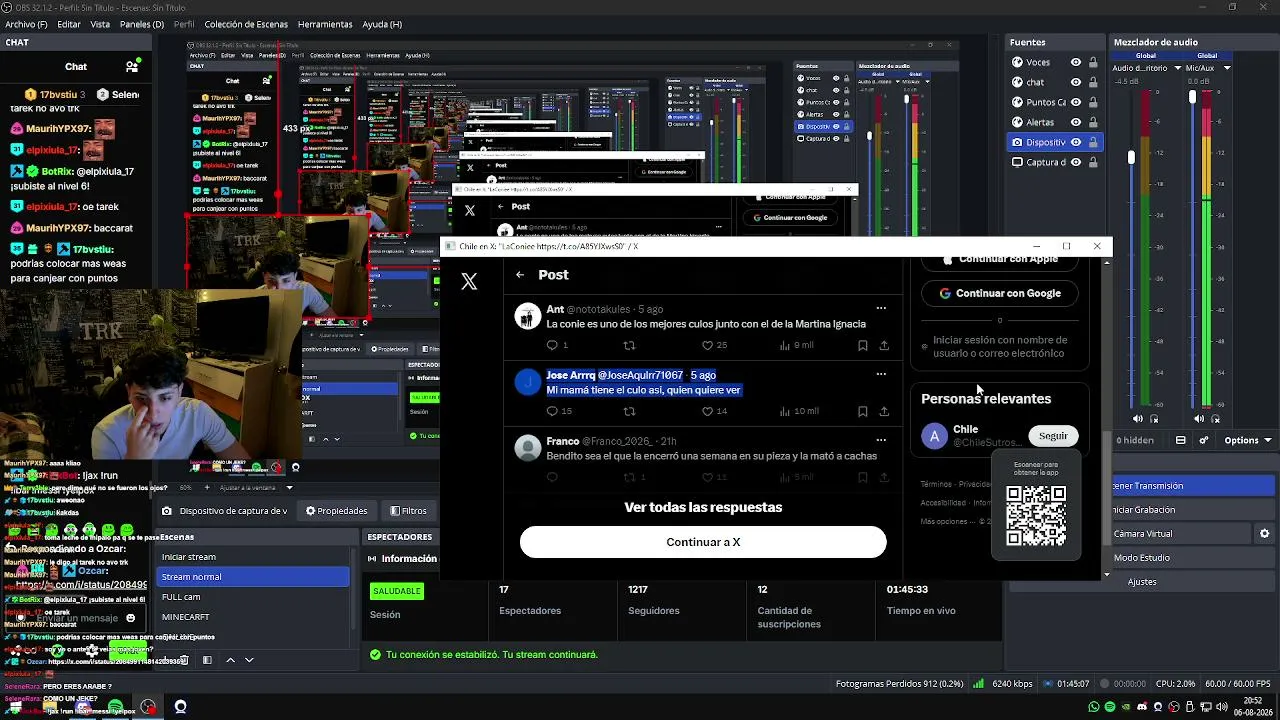Toggle lock on the Alertas source
Image resolution: width=1280 pixels, height=720 pixels.
(x=1092, y=122)
